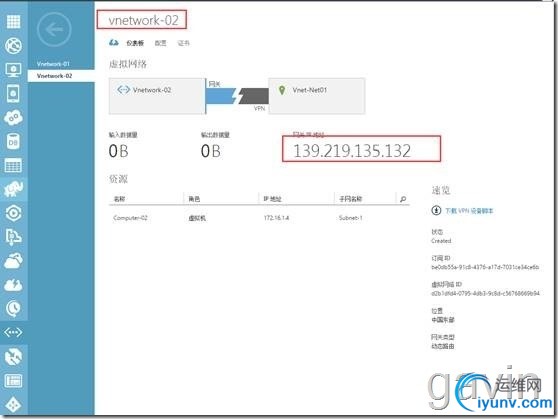This screenshot has height=419, width=558.
Task: Switch to the Dashboard tab
Action: pyautogui.click(x=135, y=43)
